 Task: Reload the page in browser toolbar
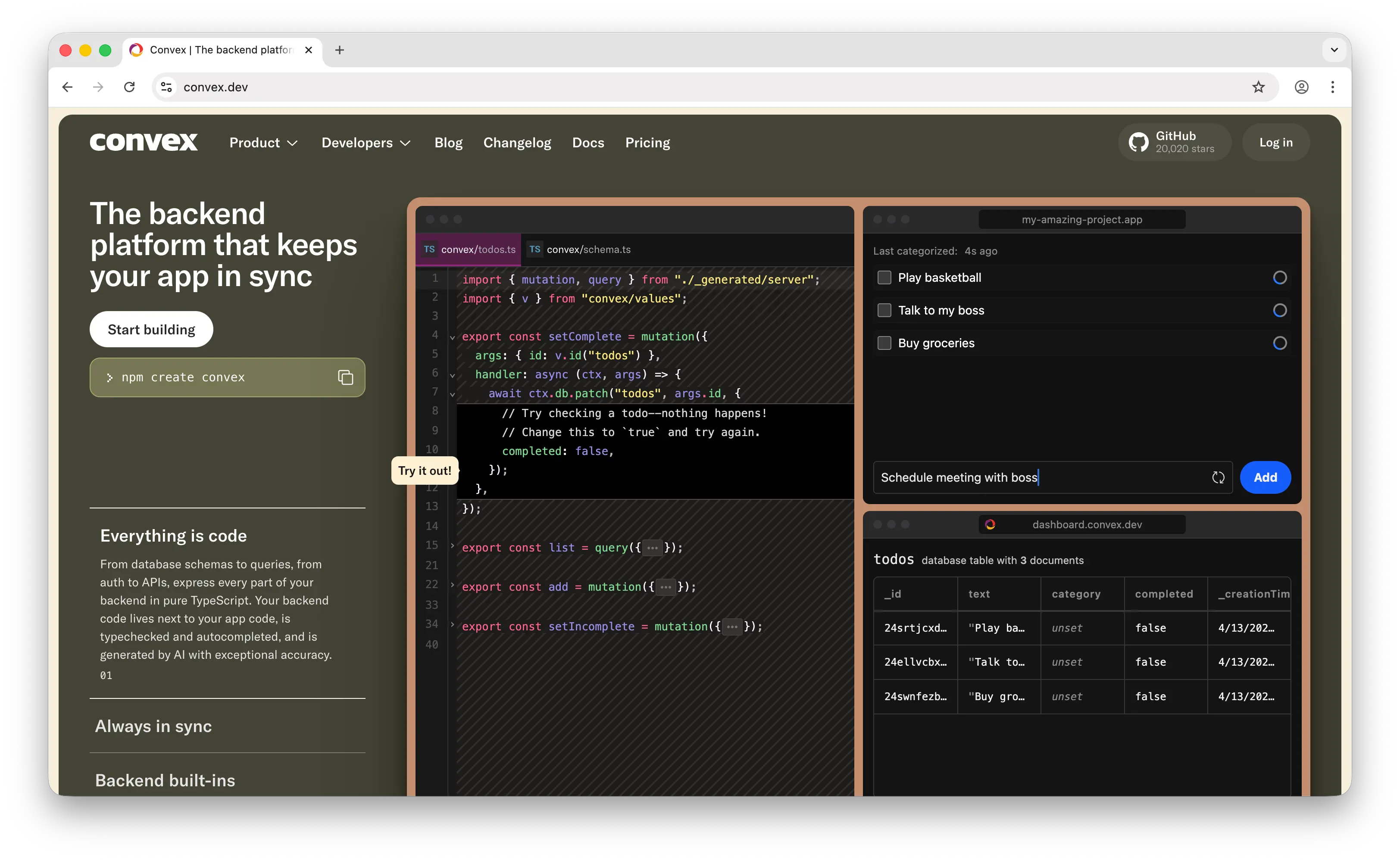point(130,87)
